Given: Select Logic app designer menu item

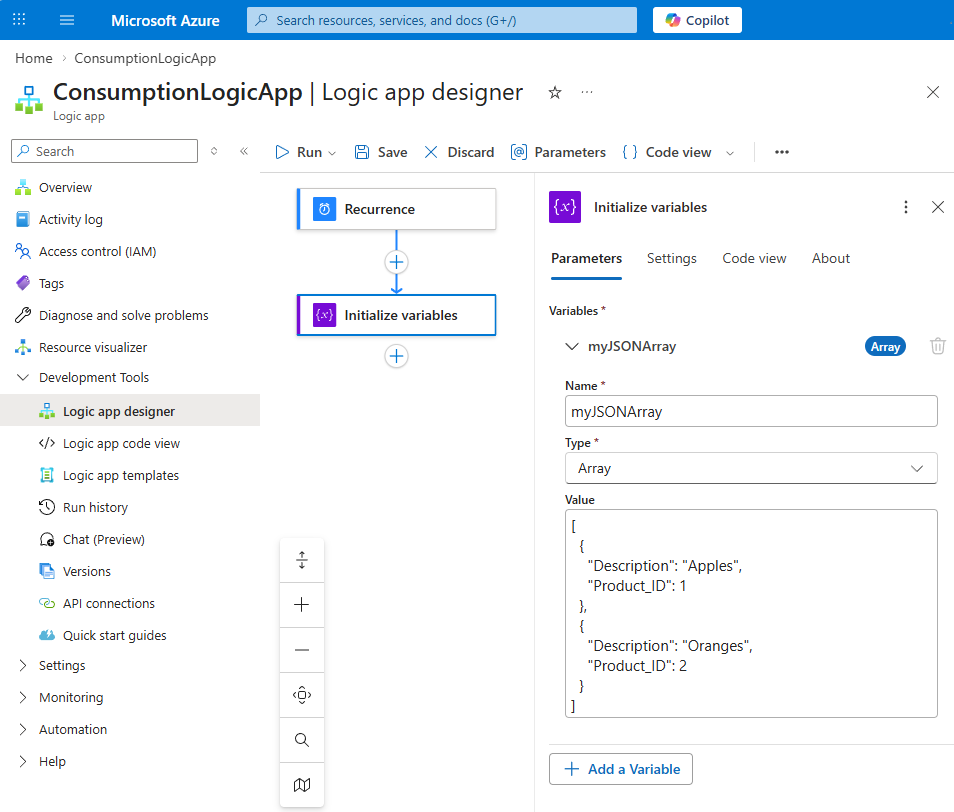Looking at the screenshot, I should point(119,411).
